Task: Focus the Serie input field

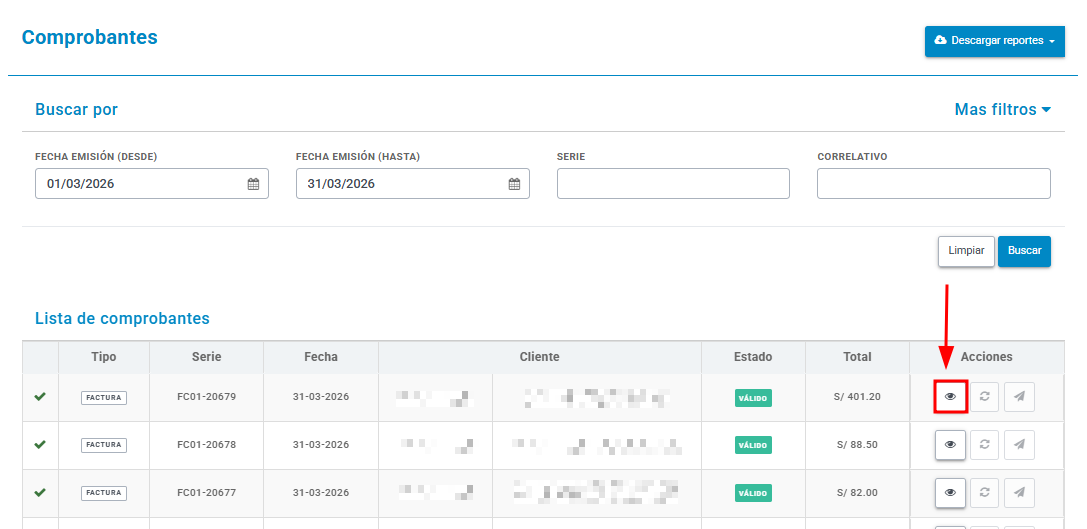Action: [673, 184]
